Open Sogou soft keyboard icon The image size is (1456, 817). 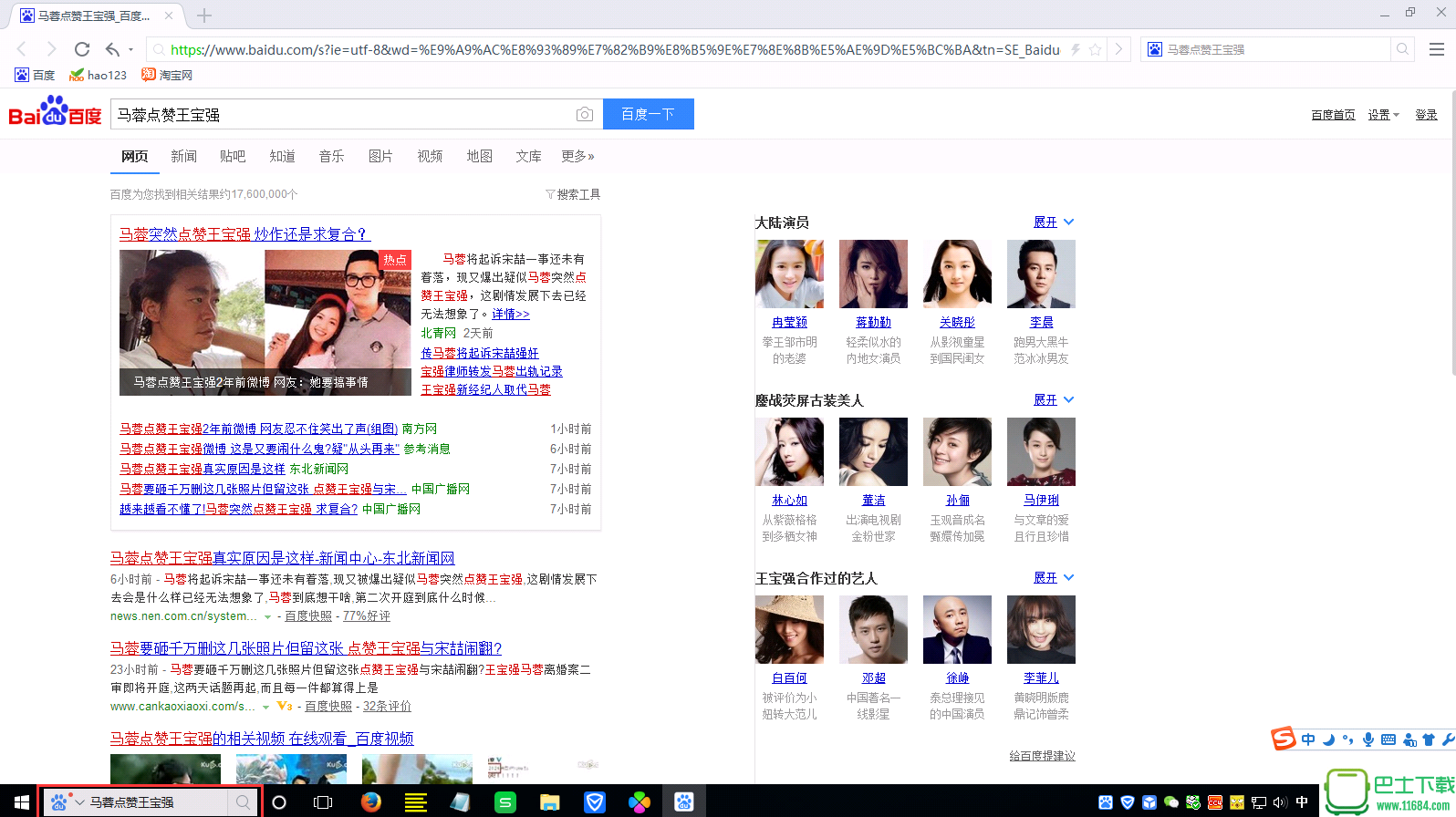1388,739
